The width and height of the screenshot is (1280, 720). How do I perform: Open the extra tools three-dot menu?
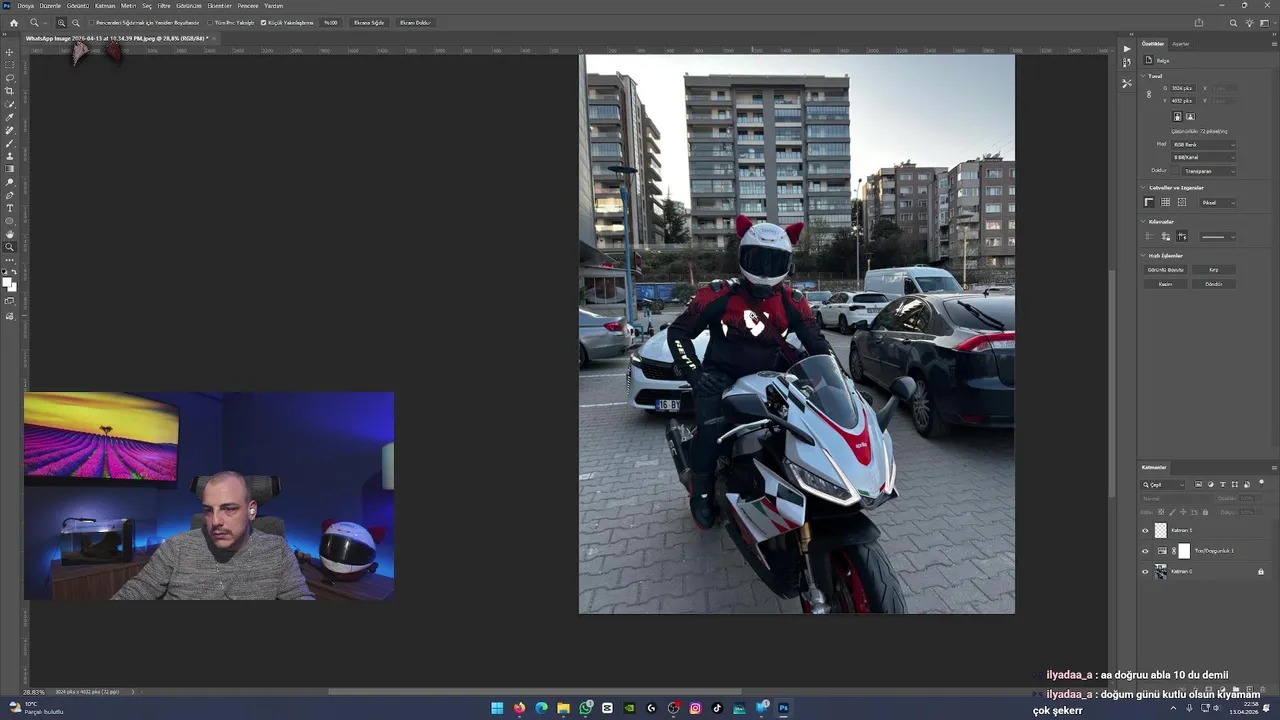coord(10,260)
